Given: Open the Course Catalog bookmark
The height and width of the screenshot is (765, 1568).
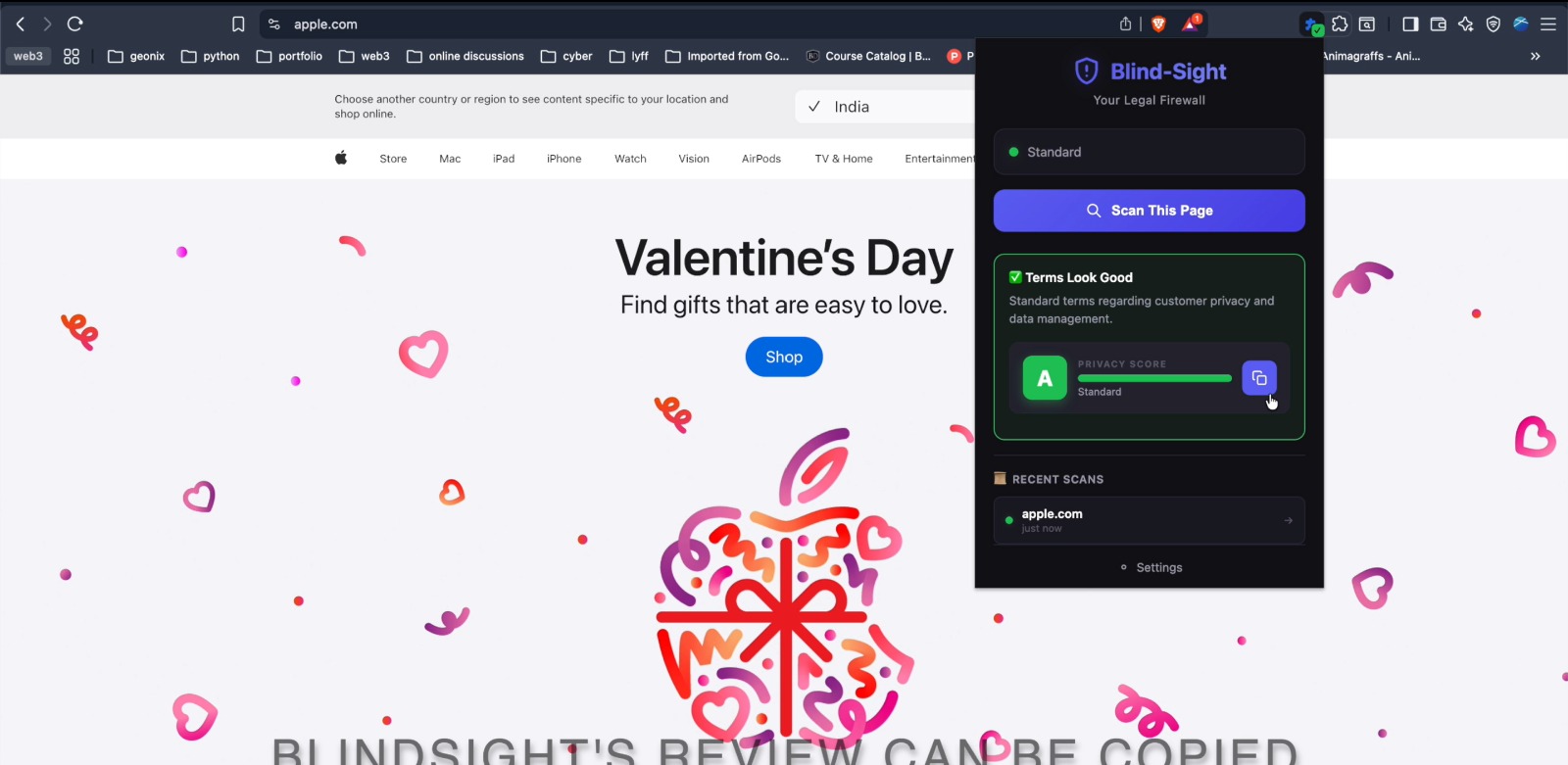Looking at the screenshot, I should point(868,57).
